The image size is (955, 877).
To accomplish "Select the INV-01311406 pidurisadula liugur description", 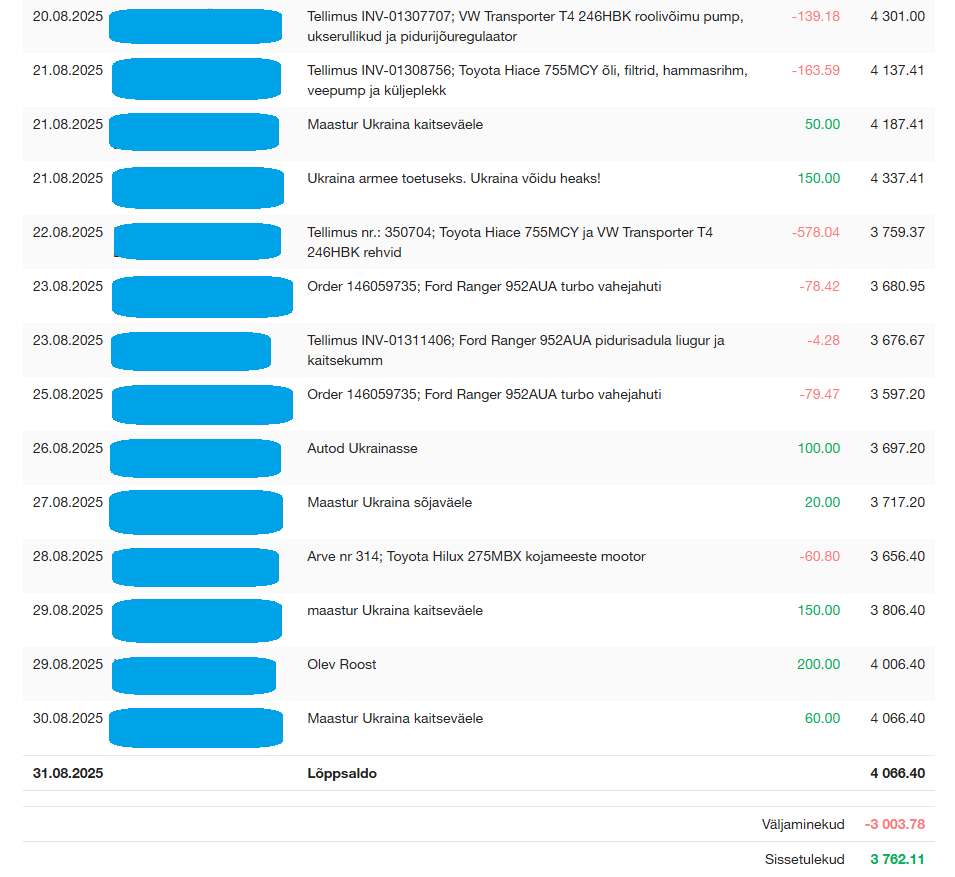I will [515, 350].
